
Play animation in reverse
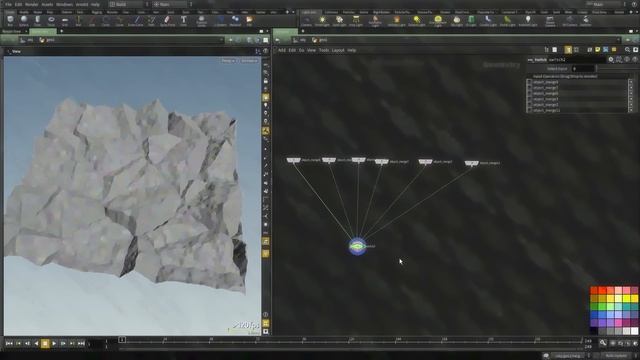[36, 344]
